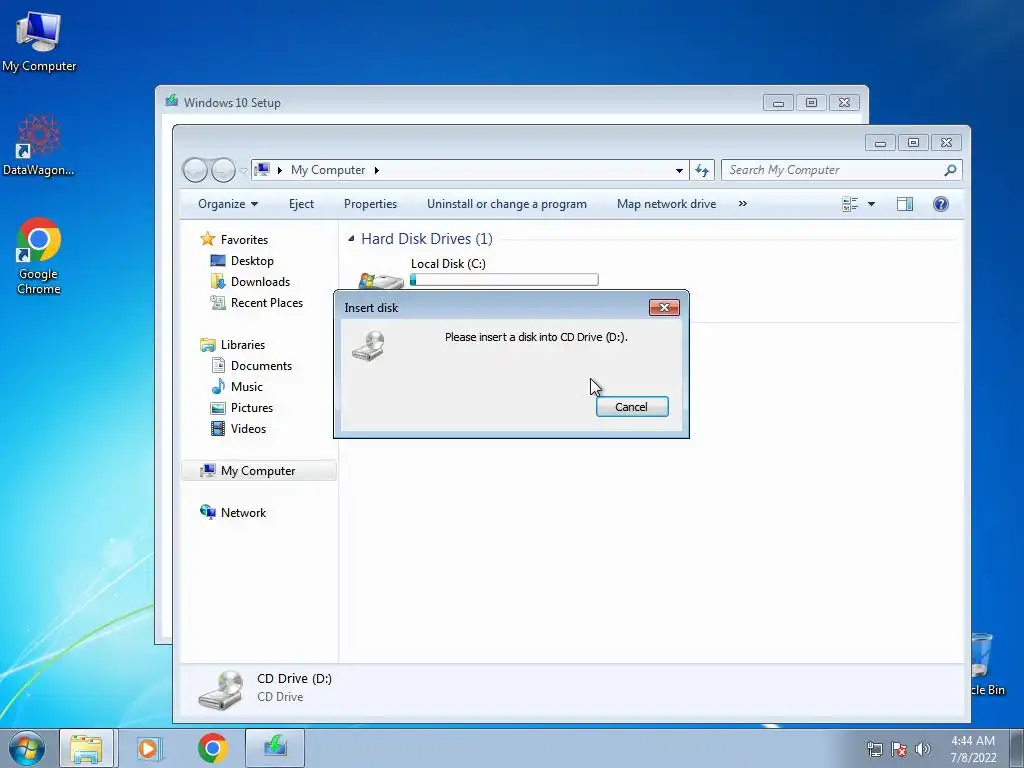
Task: Expand the arrow before My Computer breadcrumb
Action: [x=280, y=170]
